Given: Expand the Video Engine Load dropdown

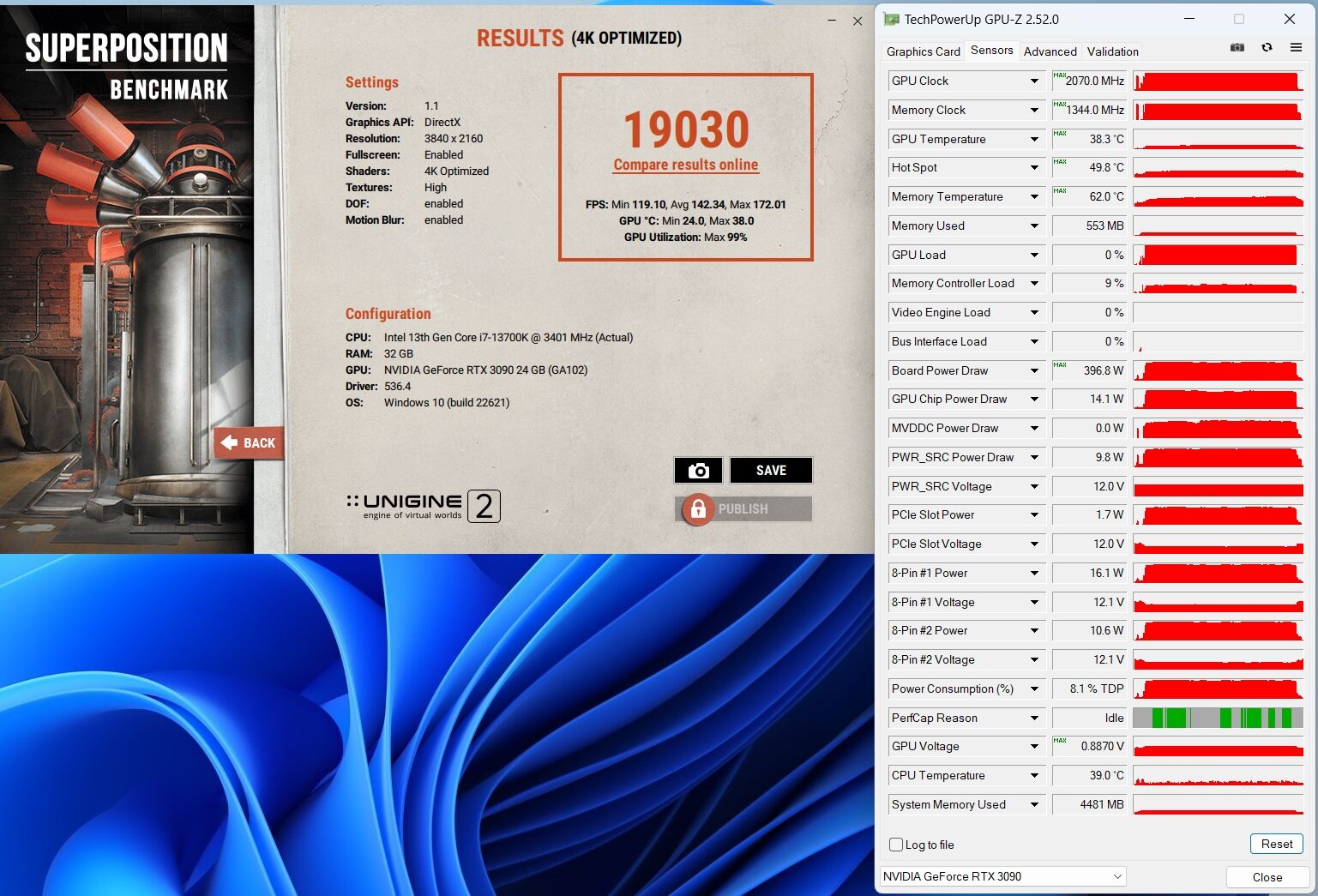Looking at the screenshot, I should point(1034,313).
